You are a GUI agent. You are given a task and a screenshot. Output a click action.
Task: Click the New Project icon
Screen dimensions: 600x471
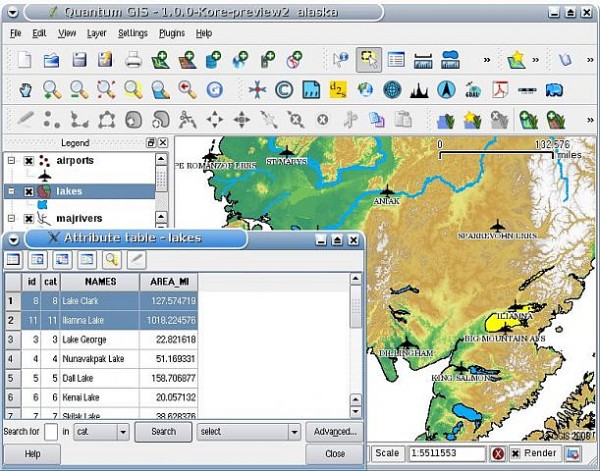tap(24, 60)
